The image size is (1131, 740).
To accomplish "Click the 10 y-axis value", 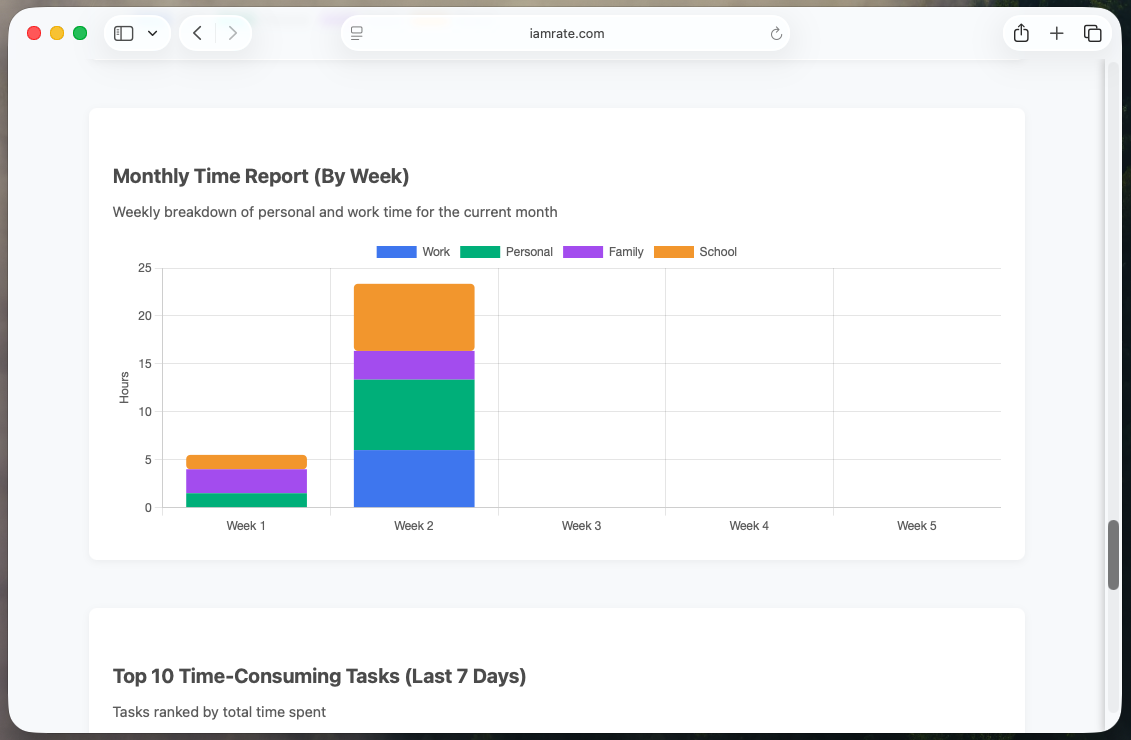I will pyautogui.click(x=145, y=412).
